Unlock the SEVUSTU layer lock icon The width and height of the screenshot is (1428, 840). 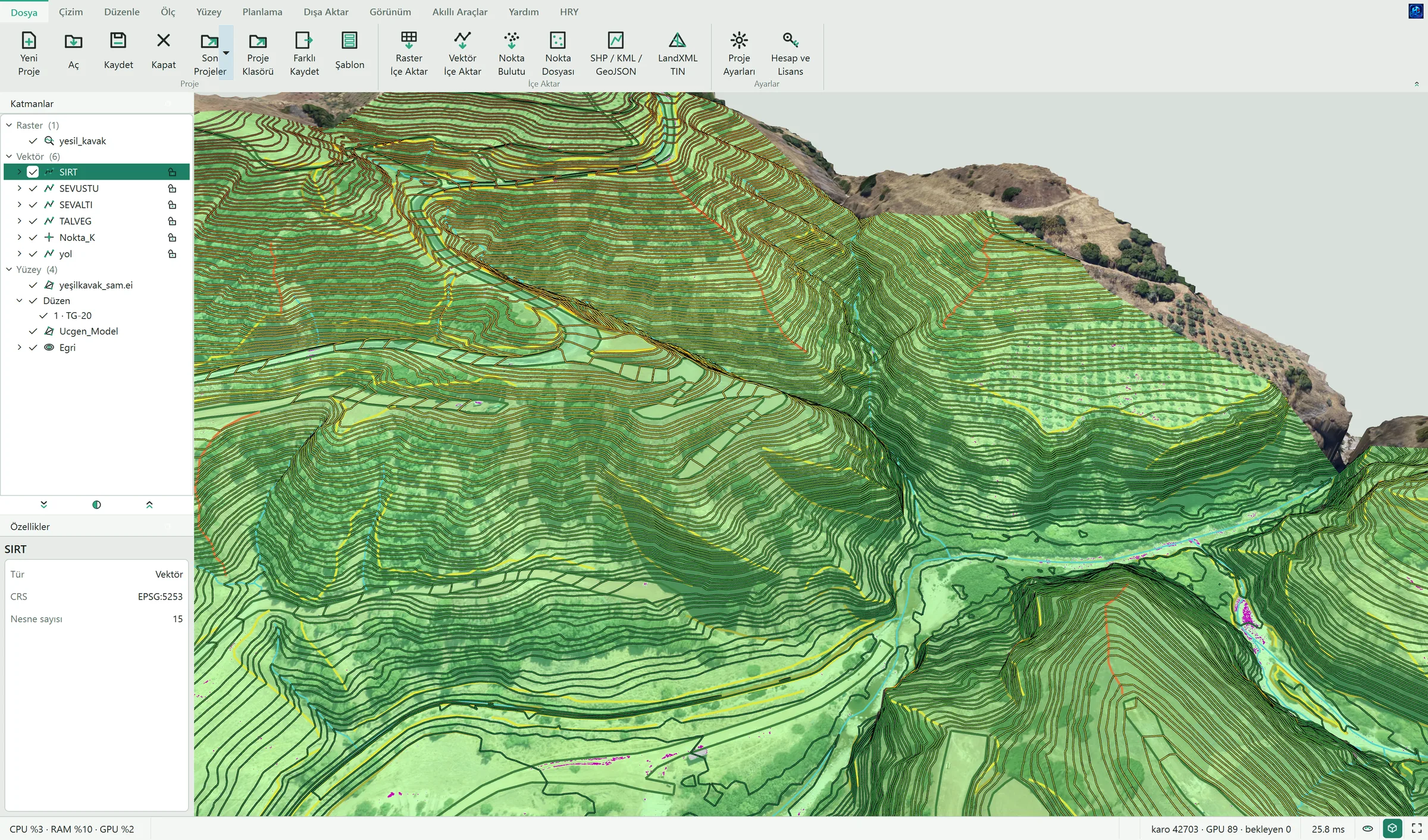tap(172, 189)
